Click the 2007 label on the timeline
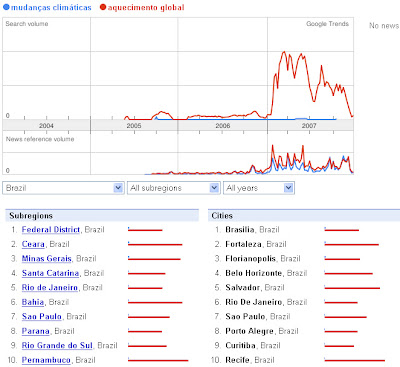This screenshot has height=367, width=400. (x=309, y=126)
